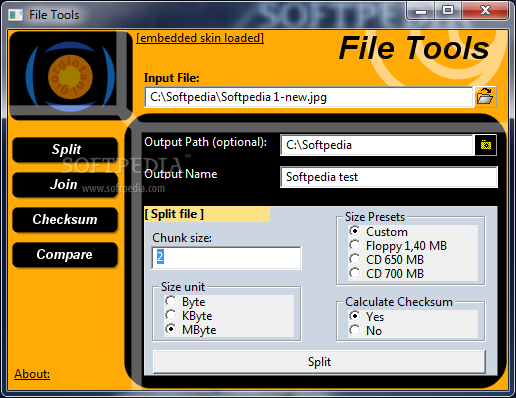Maximize the File Tools window
Image resolution: width=516 pixels, height=398 pixels.
pos(448,10)
